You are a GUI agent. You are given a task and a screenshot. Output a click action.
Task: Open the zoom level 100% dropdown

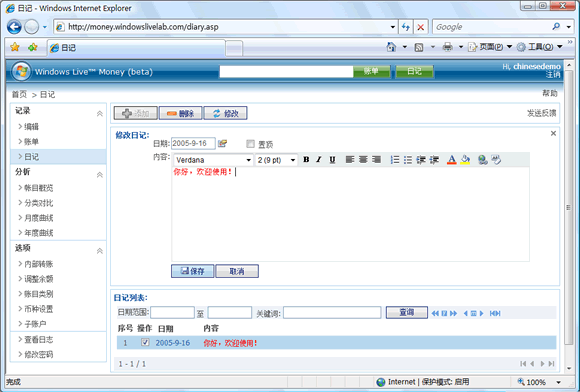[x=559, y=382]
